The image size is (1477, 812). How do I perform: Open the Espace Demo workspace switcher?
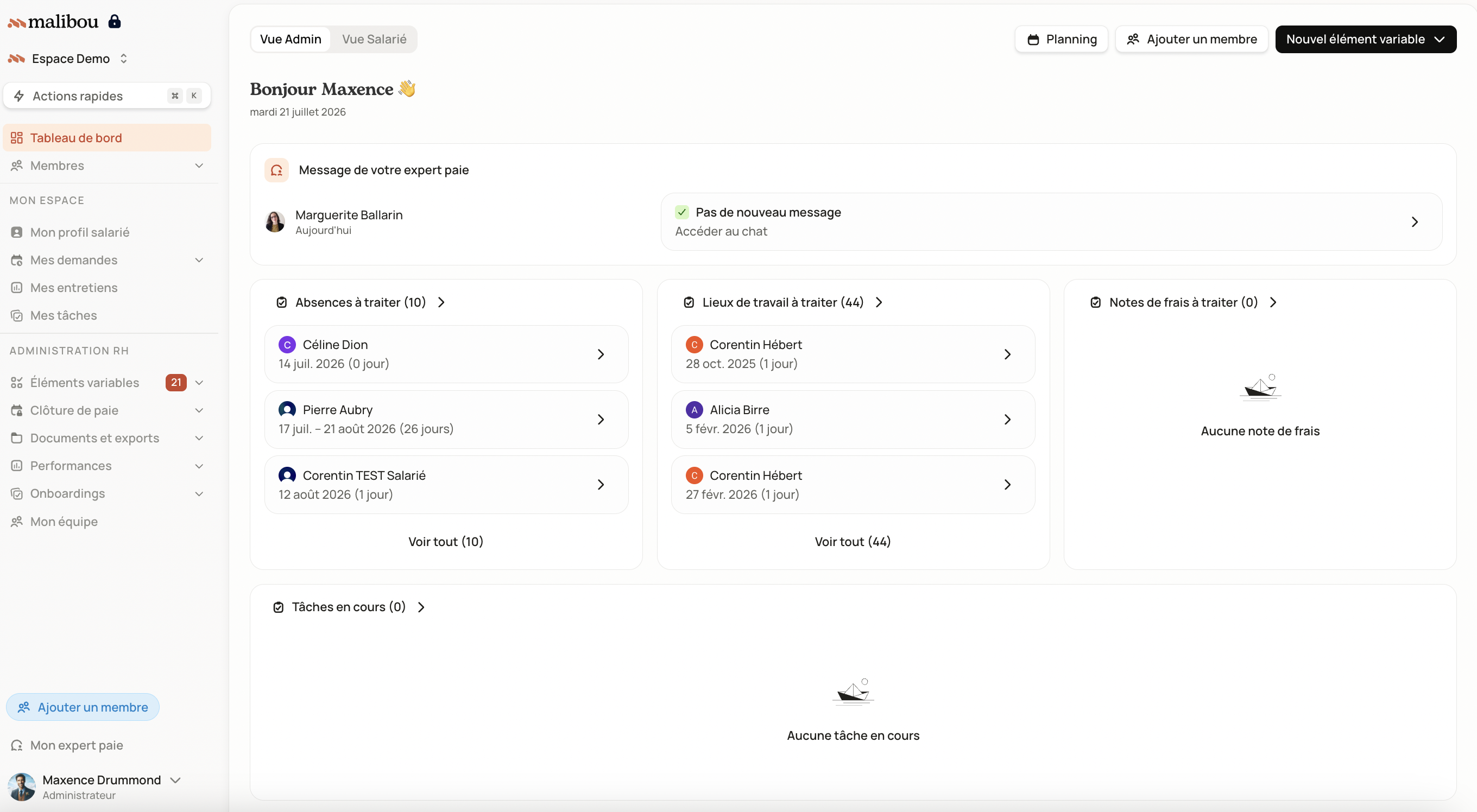tap(69, 59)
